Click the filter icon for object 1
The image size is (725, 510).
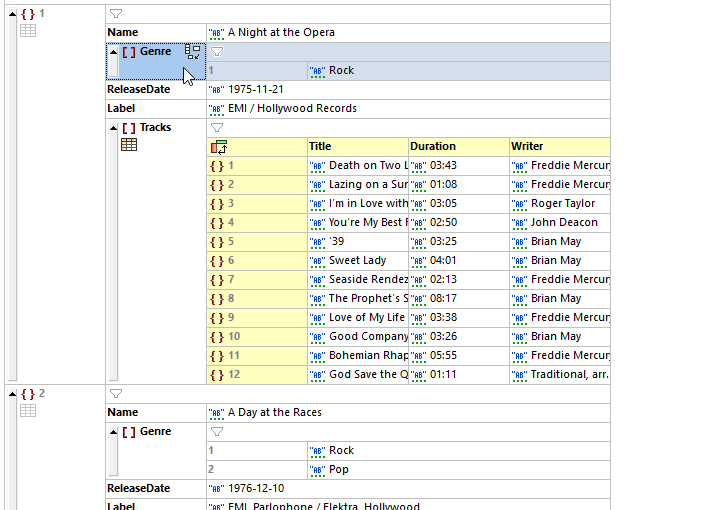pyautogui.click(x=116, y=14)
